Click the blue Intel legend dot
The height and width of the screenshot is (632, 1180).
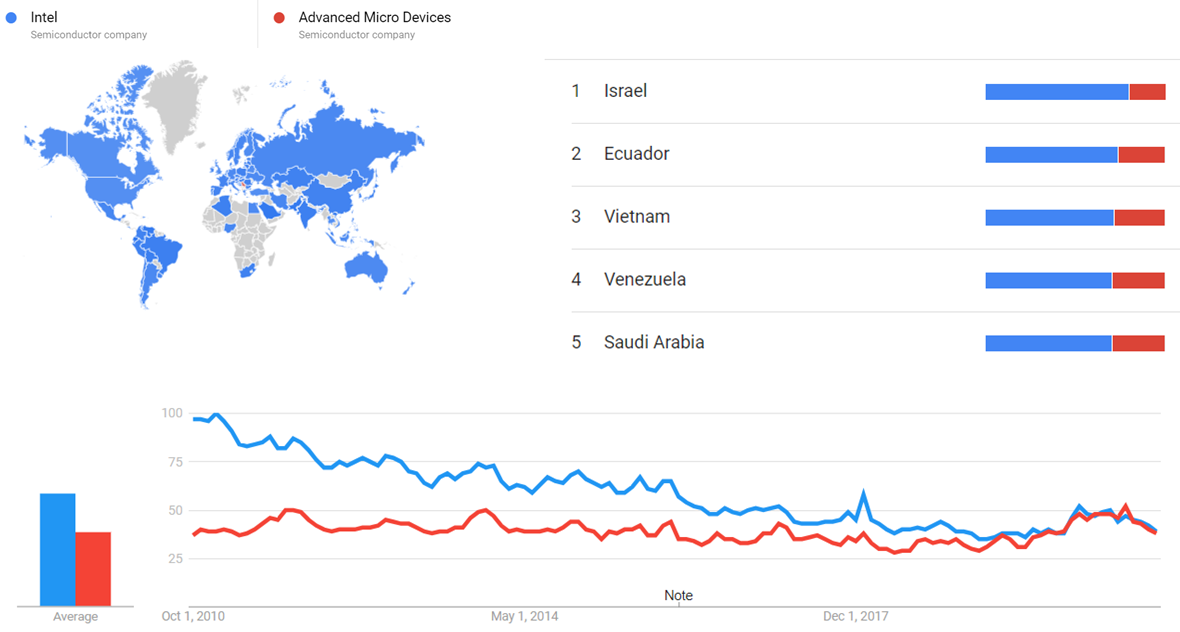click(x=11, y=18)
